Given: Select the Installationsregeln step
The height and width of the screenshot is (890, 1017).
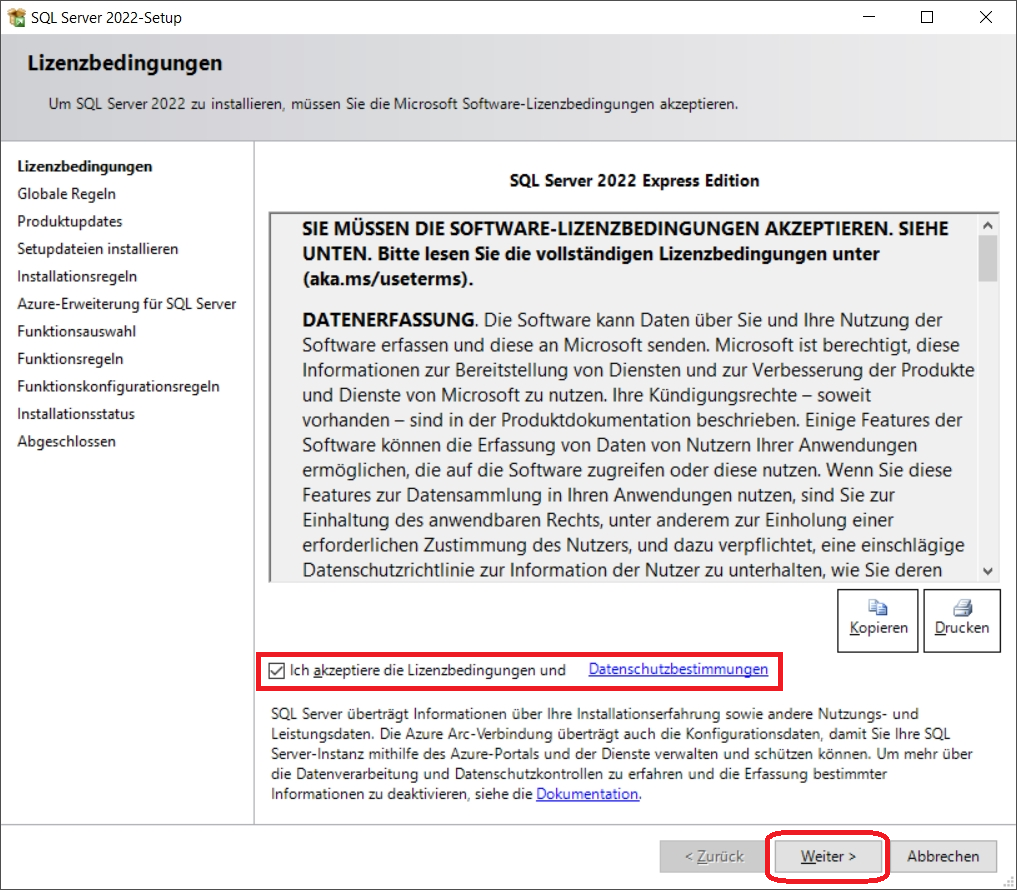Looking at the screenshot, I should pyautogui.click(x=77, y=276).
